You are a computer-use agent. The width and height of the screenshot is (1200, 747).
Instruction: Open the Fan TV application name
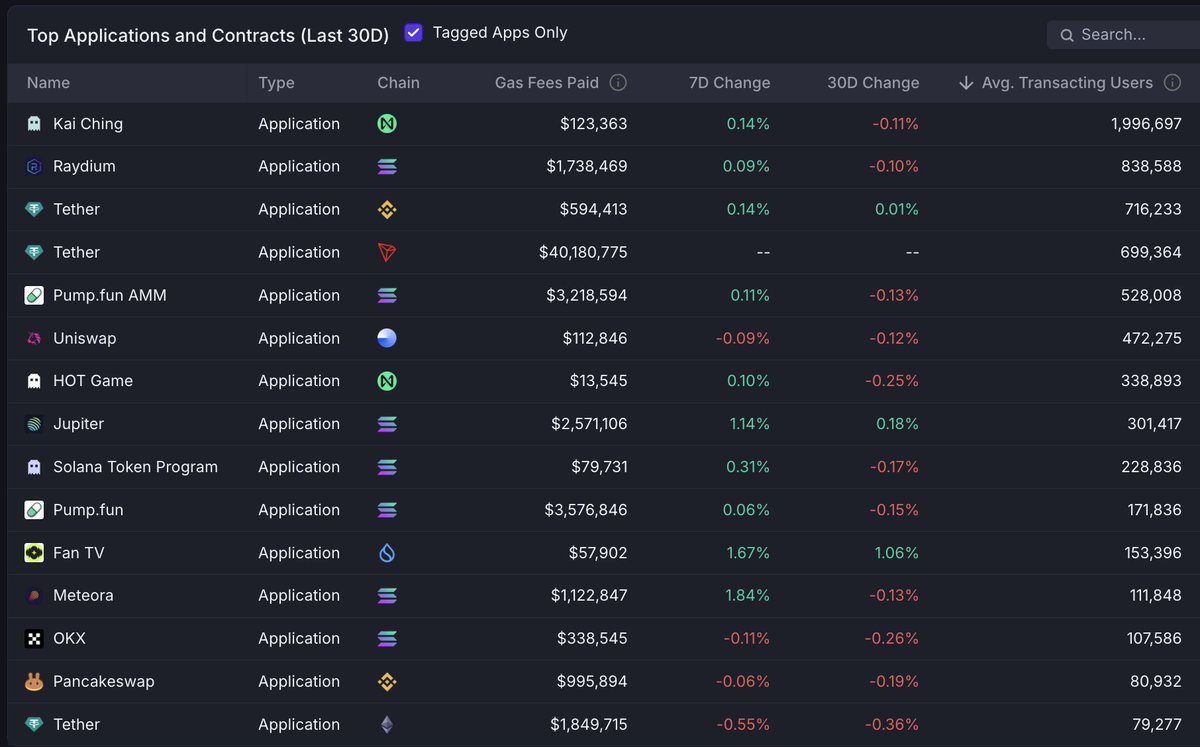pyautogui.click(x=79, y=553)
